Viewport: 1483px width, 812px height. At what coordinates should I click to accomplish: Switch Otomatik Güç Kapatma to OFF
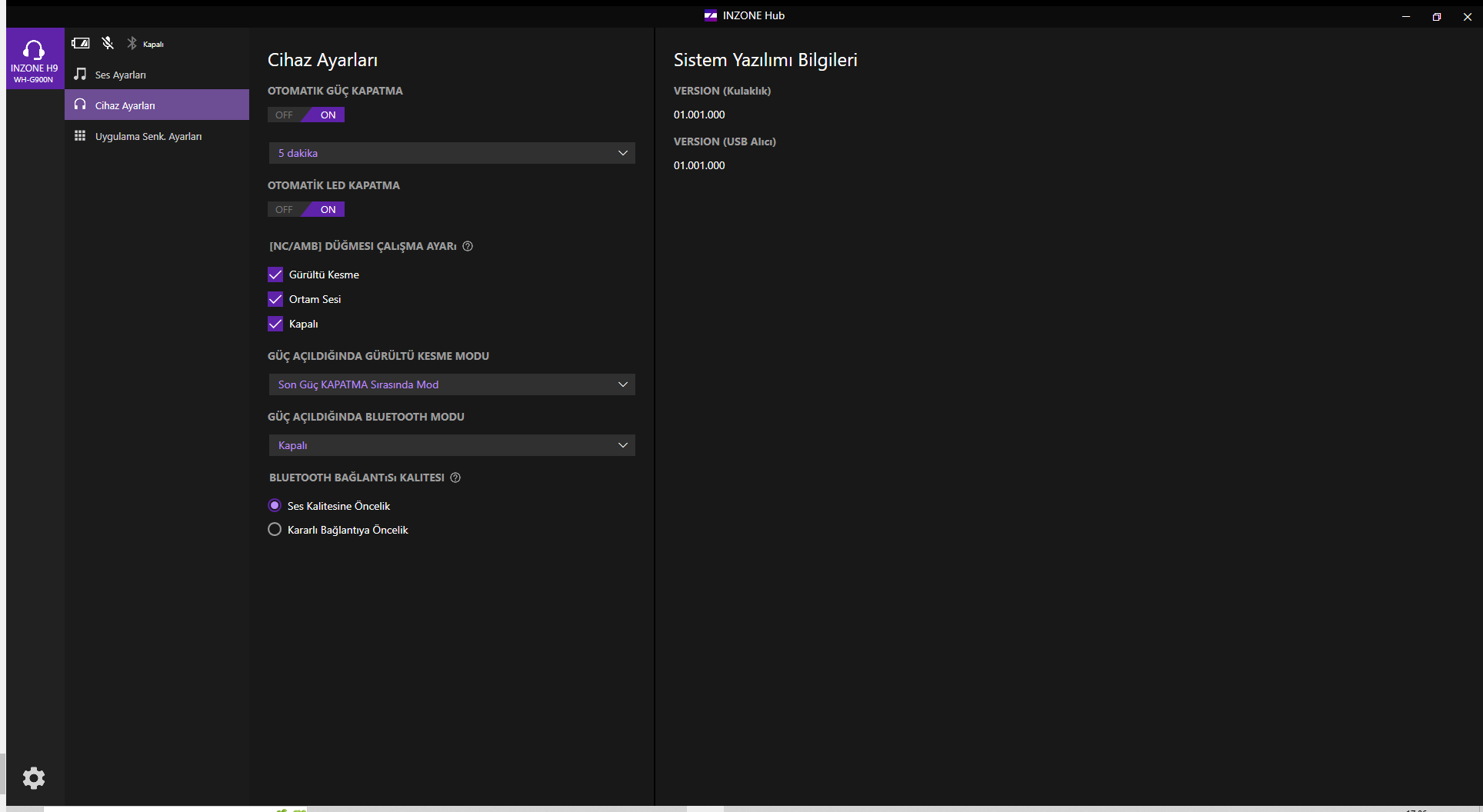(284, 115)
